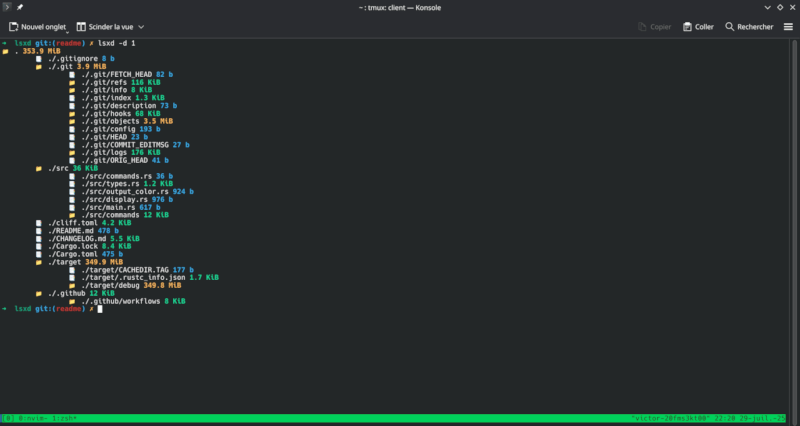Click the Rechercher magnifier icon
This screenshot has width=800, height=426.
[x=729, y=27]
